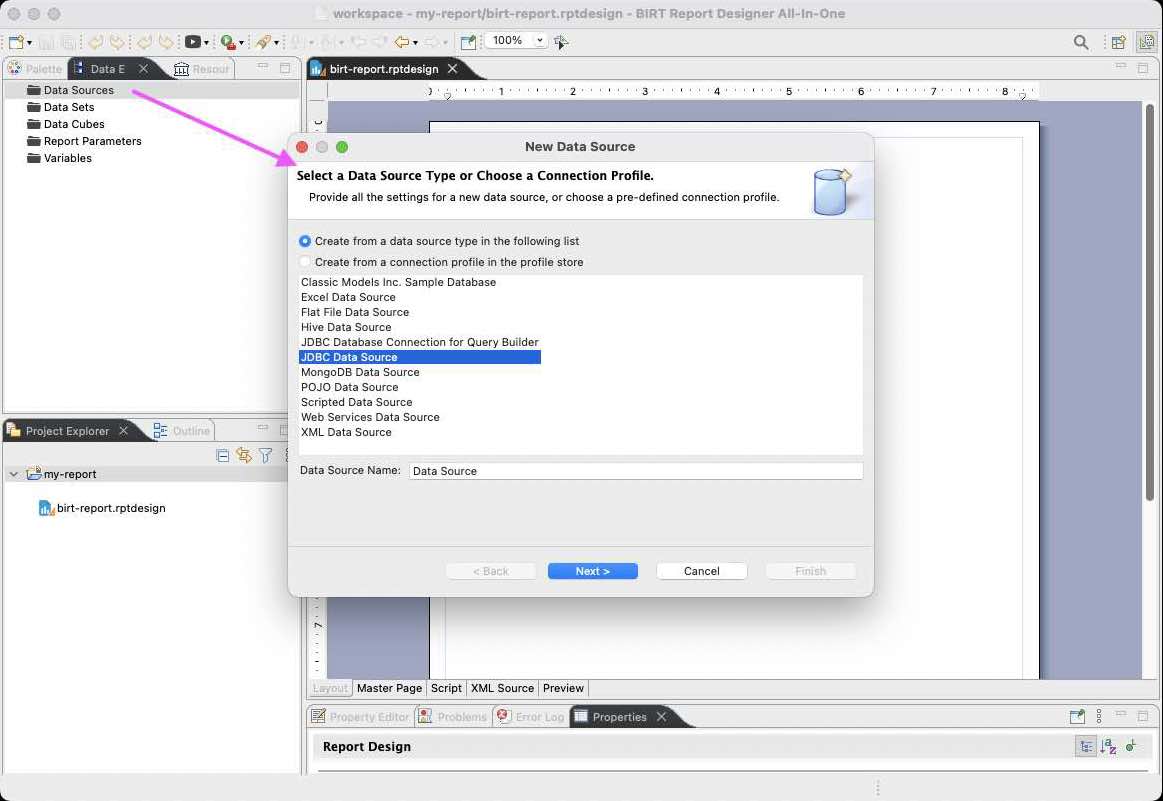Screen dimensions: 1163x801
Task: Select the Report Design perspective icon
Action: click(1146, 42)
